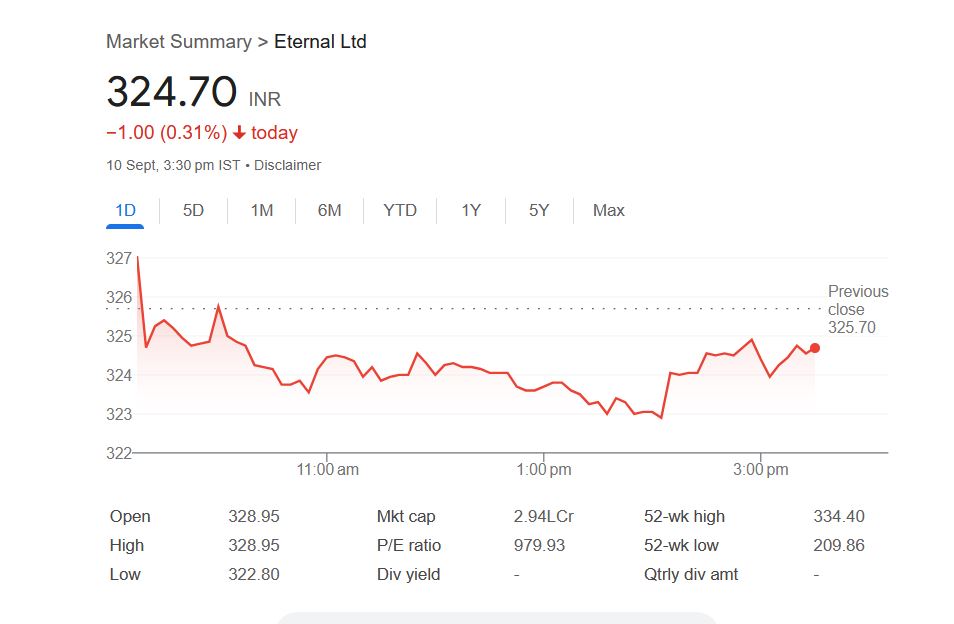
Task: Select the YTD tab
Action: [400, 210]
